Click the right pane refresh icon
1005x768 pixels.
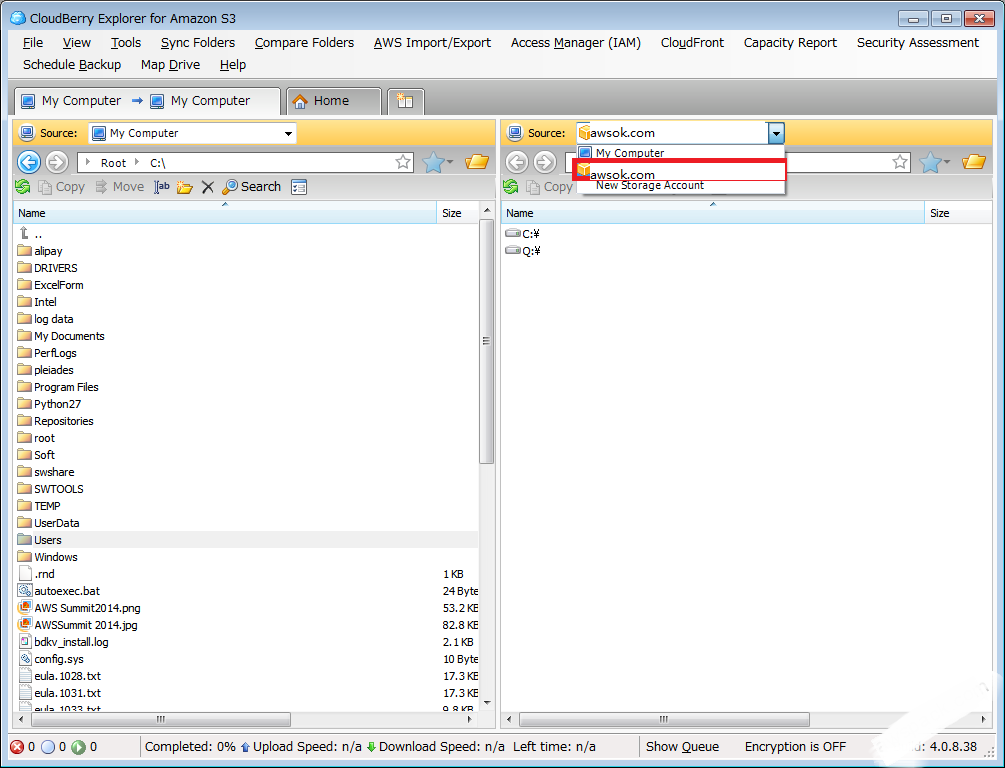click(511, 187)
